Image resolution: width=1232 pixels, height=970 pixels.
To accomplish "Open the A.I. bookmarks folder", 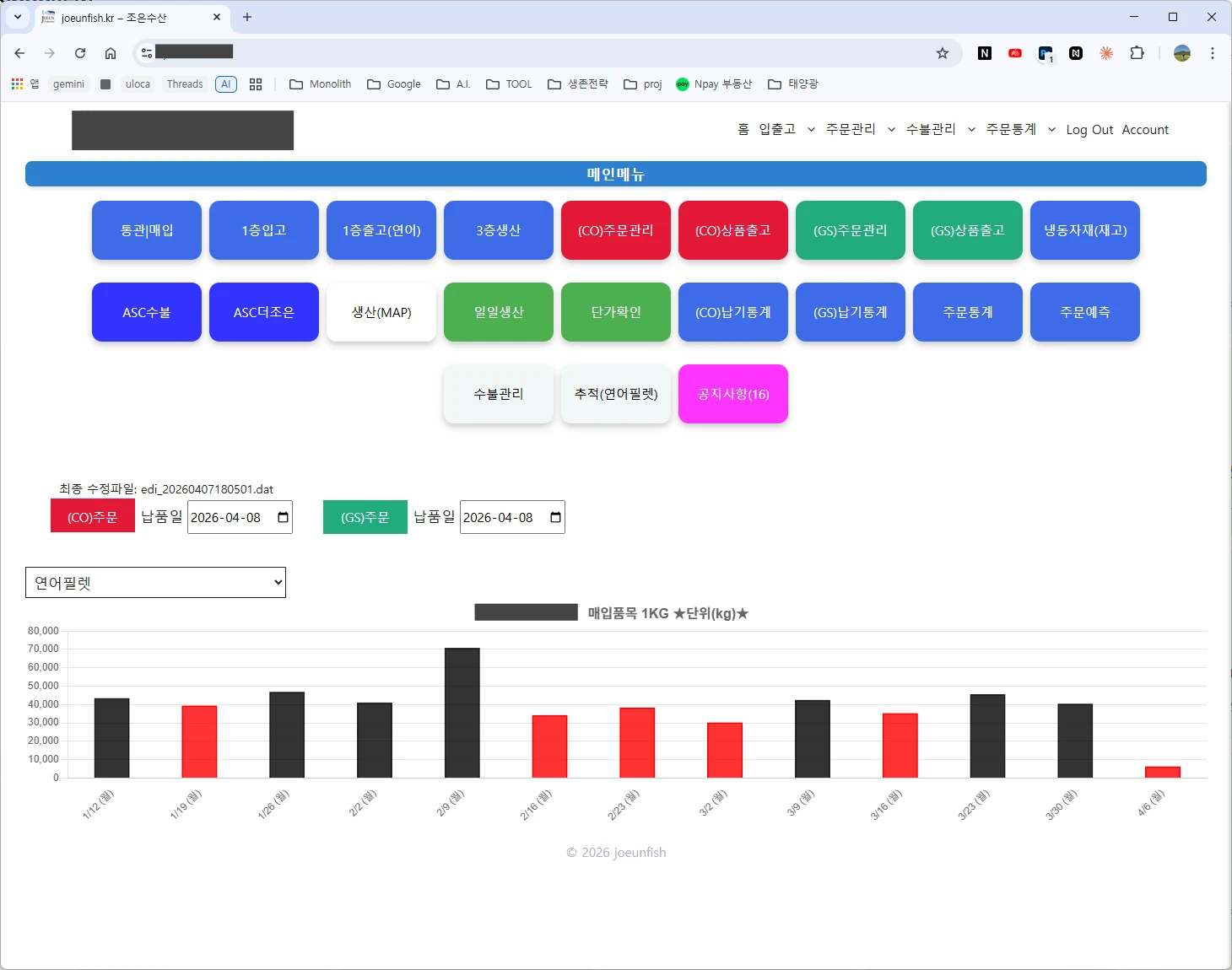I will click(x=453, y=84).
